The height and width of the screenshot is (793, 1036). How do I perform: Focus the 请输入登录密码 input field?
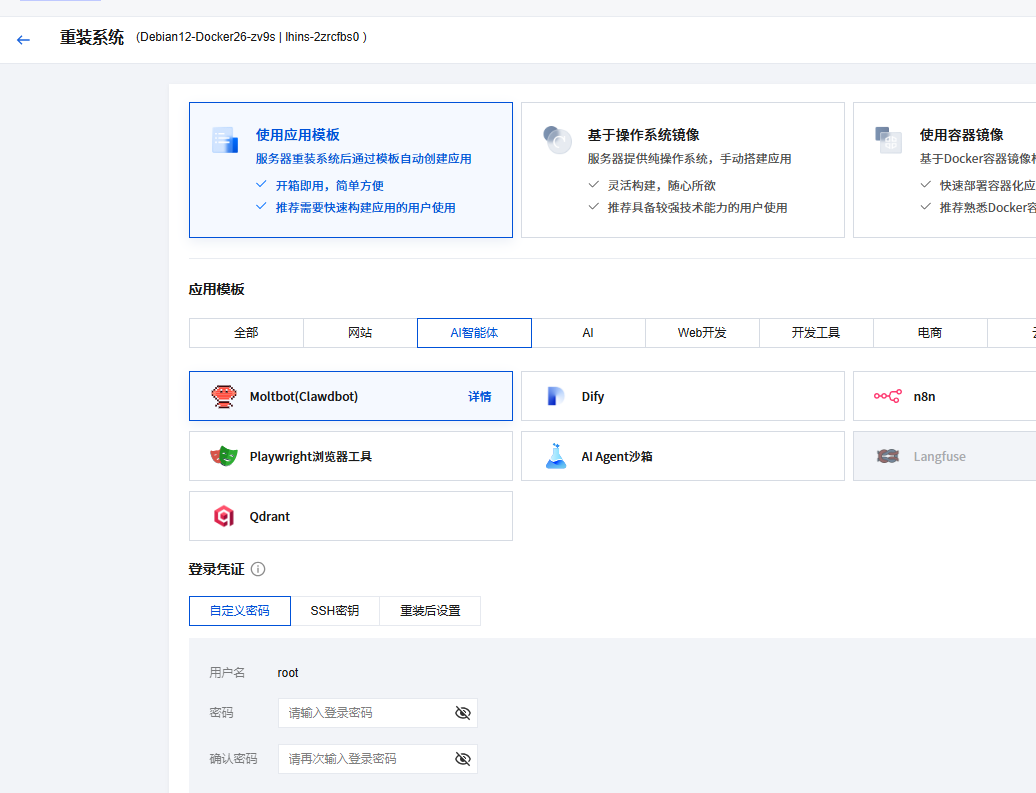pos(365,713)
